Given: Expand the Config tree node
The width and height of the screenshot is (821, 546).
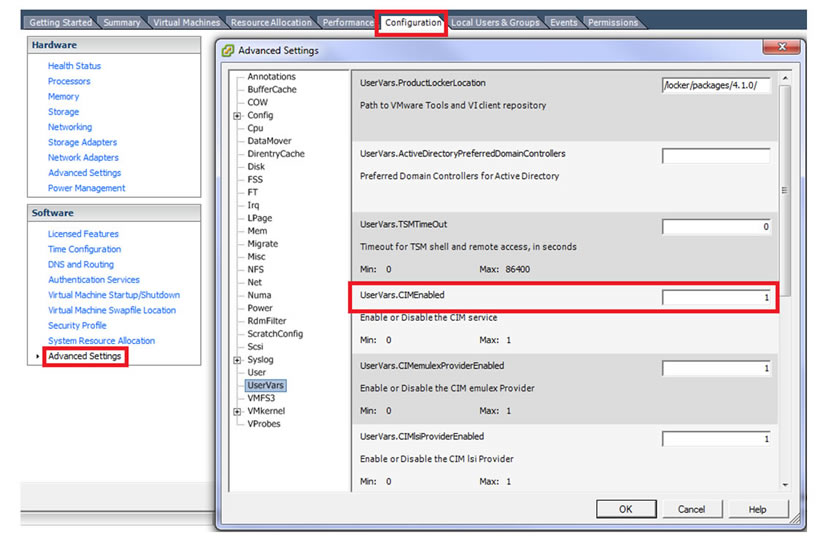Looking at the screenshot, I should 237,116.
